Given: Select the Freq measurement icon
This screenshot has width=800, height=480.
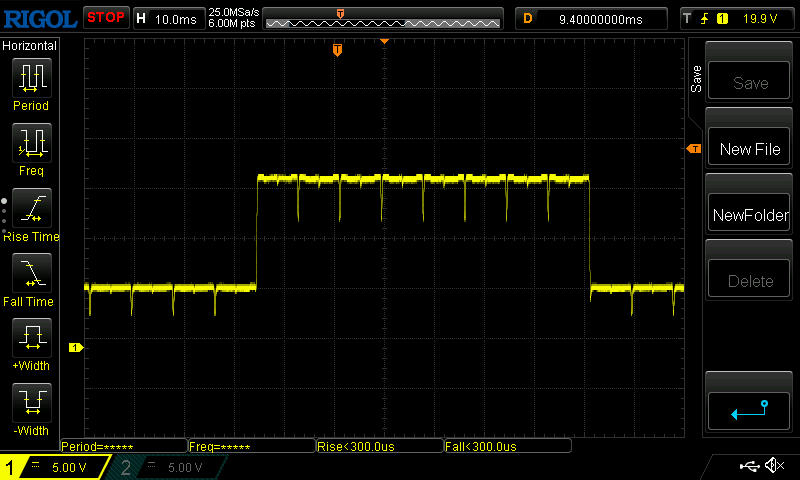Looking at the screenshot, I should click(x=30, y=143).
